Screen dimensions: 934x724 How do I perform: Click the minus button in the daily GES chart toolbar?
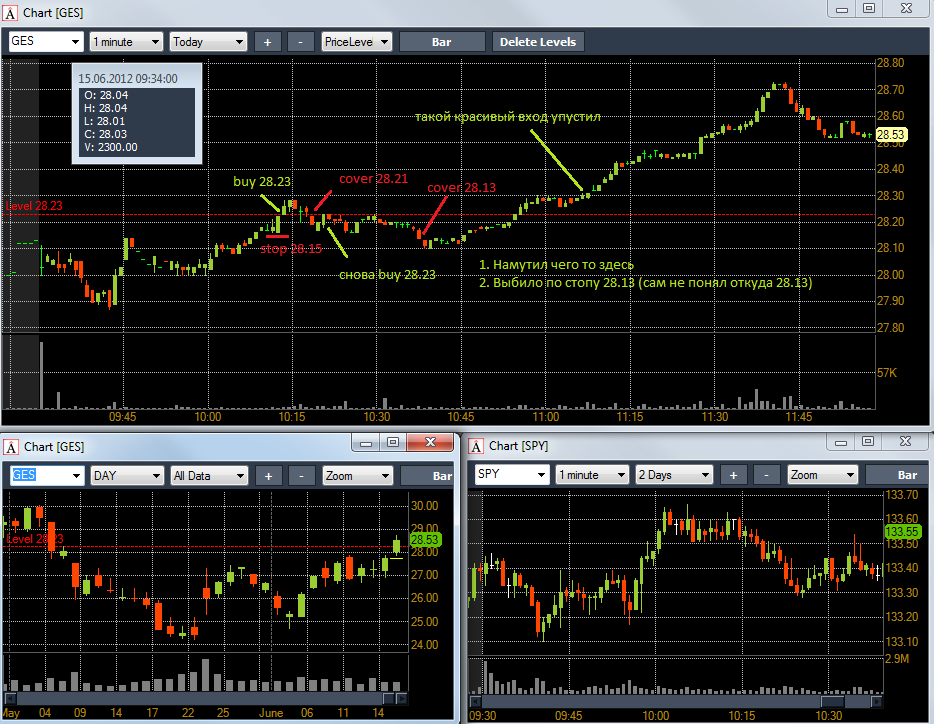pos(301,476)
